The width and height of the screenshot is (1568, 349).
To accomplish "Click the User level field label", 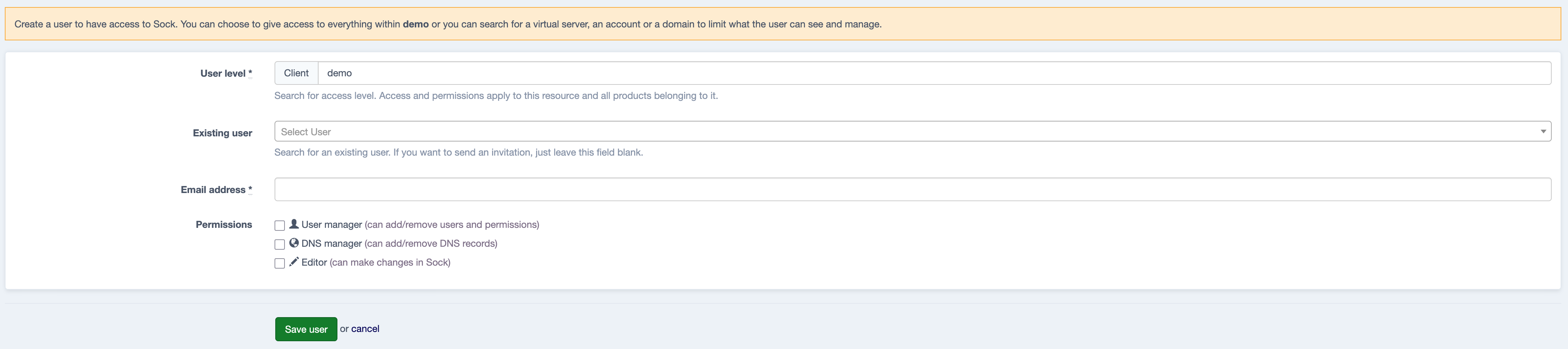I will point(222,73).
